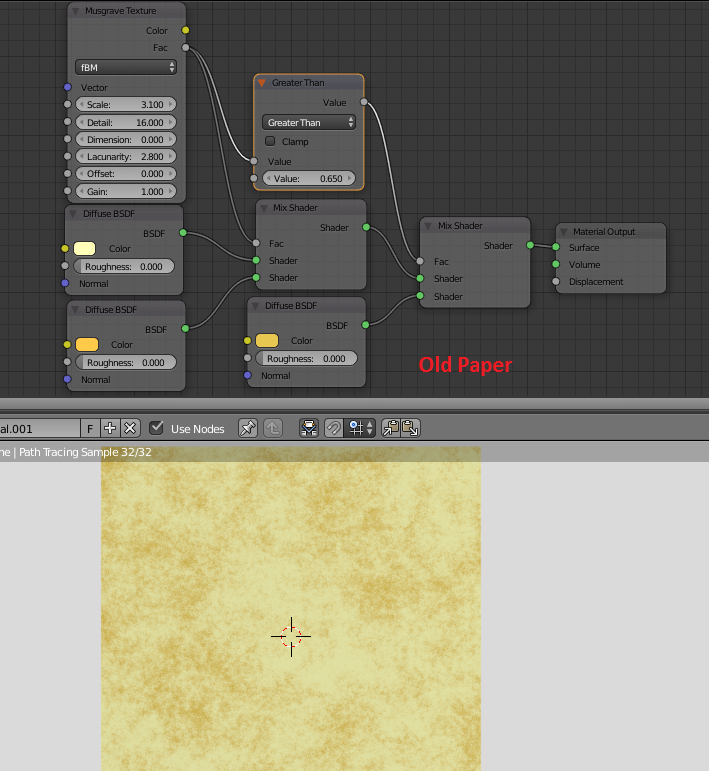
Task: Open the fBM type dropdown in Musgrave
Action: [x=126, y=67]
